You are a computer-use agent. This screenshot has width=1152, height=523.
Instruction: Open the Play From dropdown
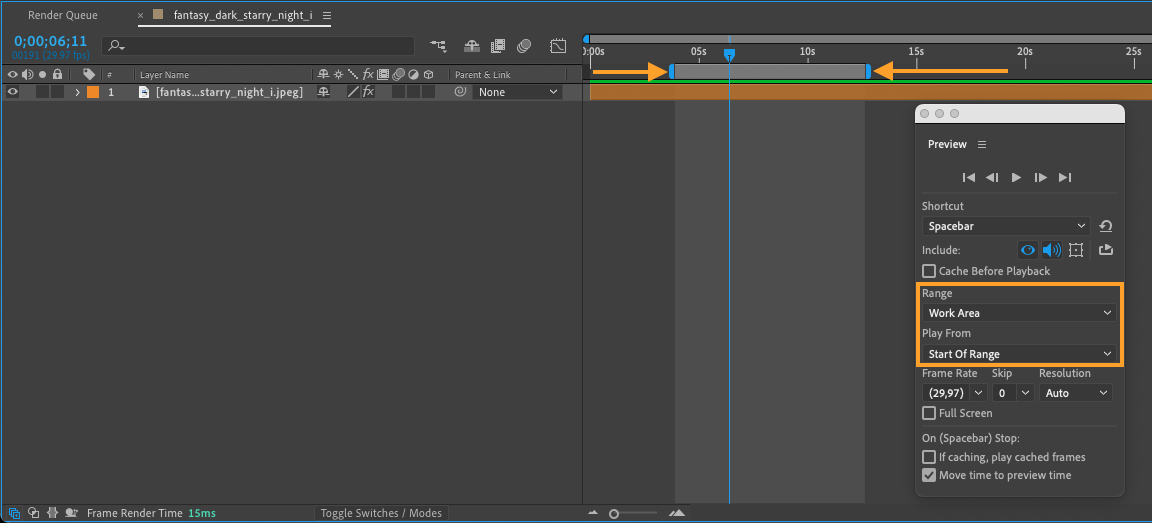(x=1018, y=354)
